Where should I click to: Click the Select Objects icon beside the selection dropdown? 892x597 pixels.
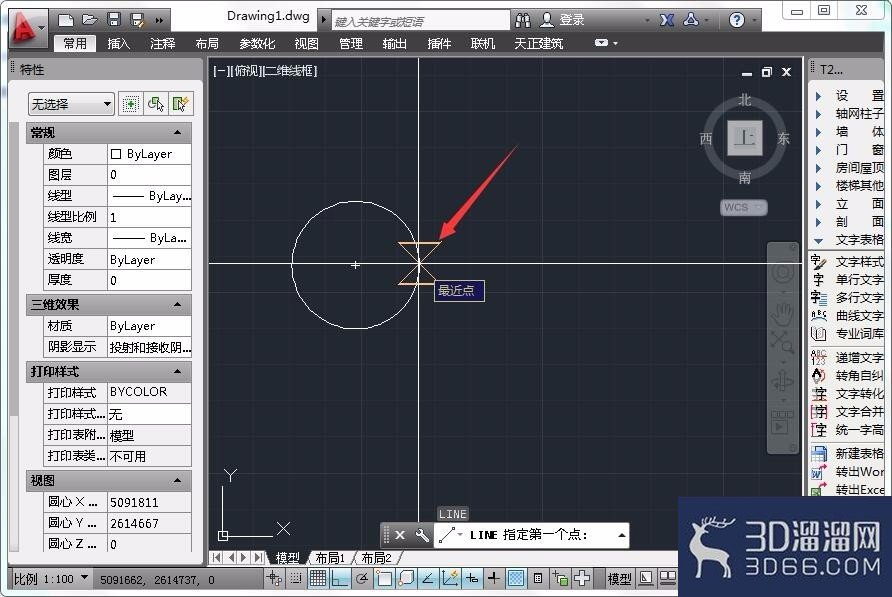[156, 104]
